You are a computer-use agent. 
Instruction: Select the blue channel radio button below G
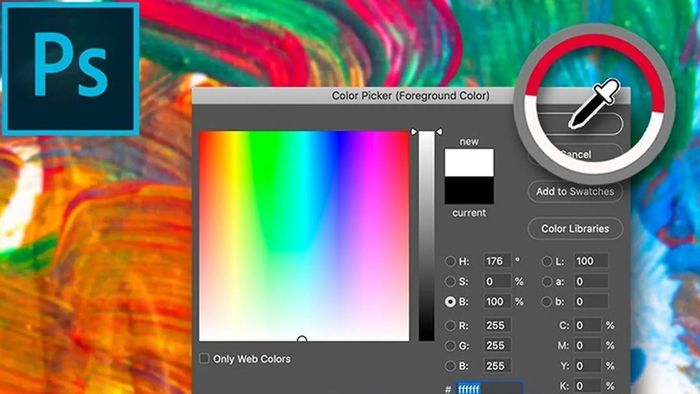click(x=450, y=366)
